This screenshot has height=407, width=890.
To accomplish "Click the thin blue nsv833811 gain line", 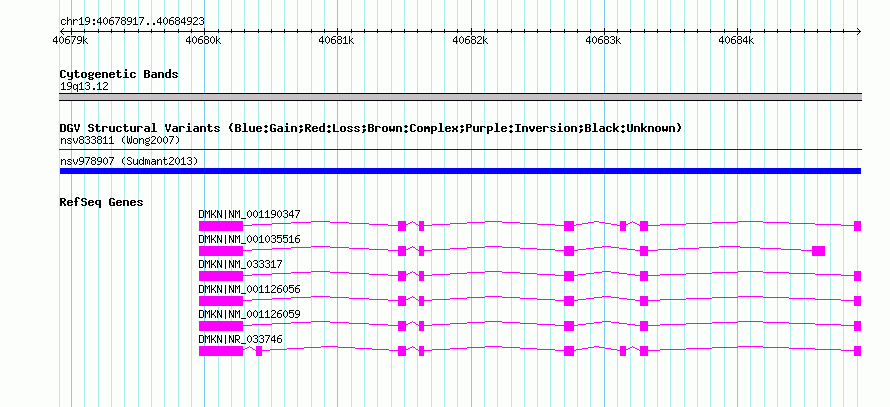I will 460,150.
